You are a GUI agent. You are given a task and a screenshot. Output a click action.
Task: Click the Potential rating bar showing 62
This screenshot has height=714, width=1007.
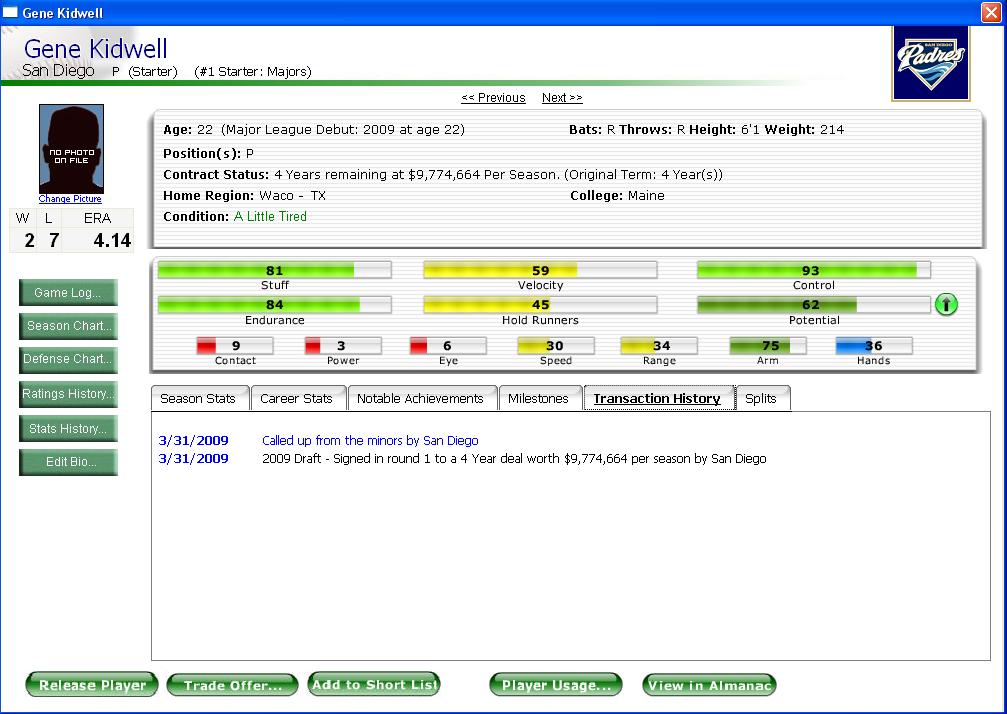pyautogui.click(x=814, y=304)
